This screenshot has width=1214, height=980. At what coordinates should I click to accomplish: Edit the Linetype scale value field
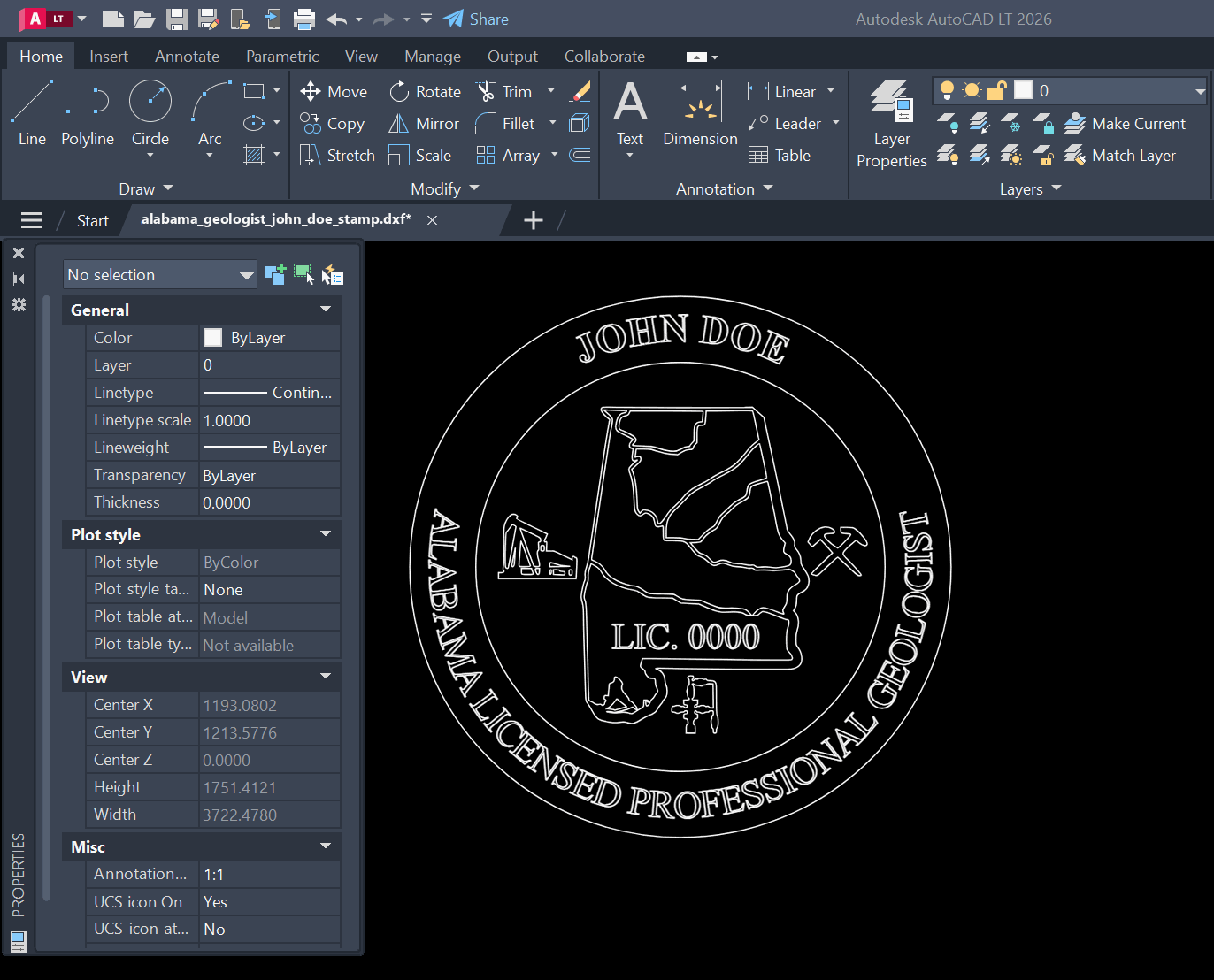pos(270,421)
